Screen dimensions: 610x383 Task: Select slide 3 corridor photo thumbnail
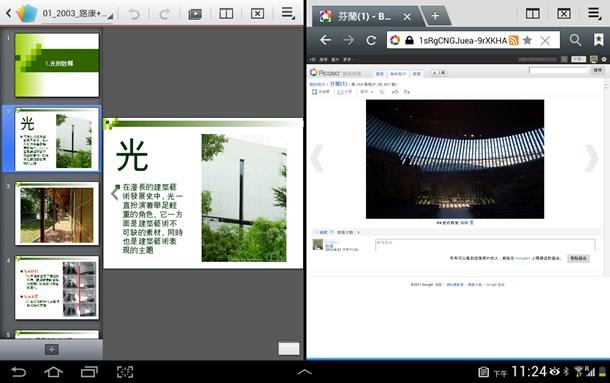(57, 214)
